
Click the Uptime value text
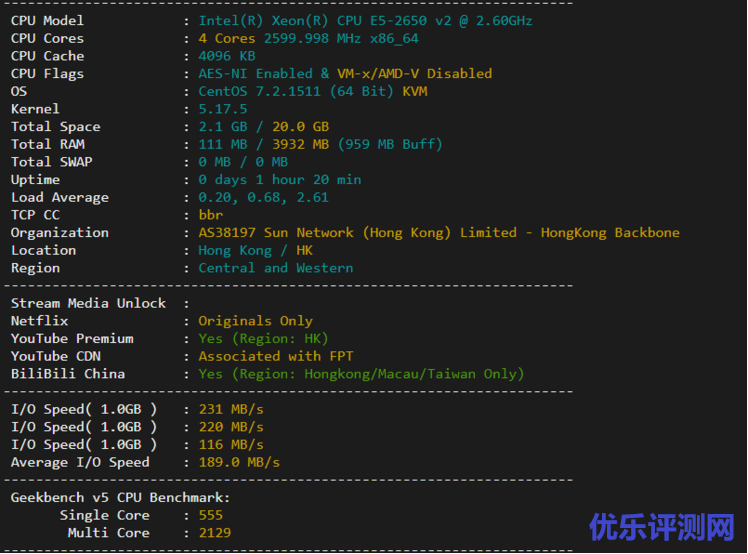pos(280,180)
